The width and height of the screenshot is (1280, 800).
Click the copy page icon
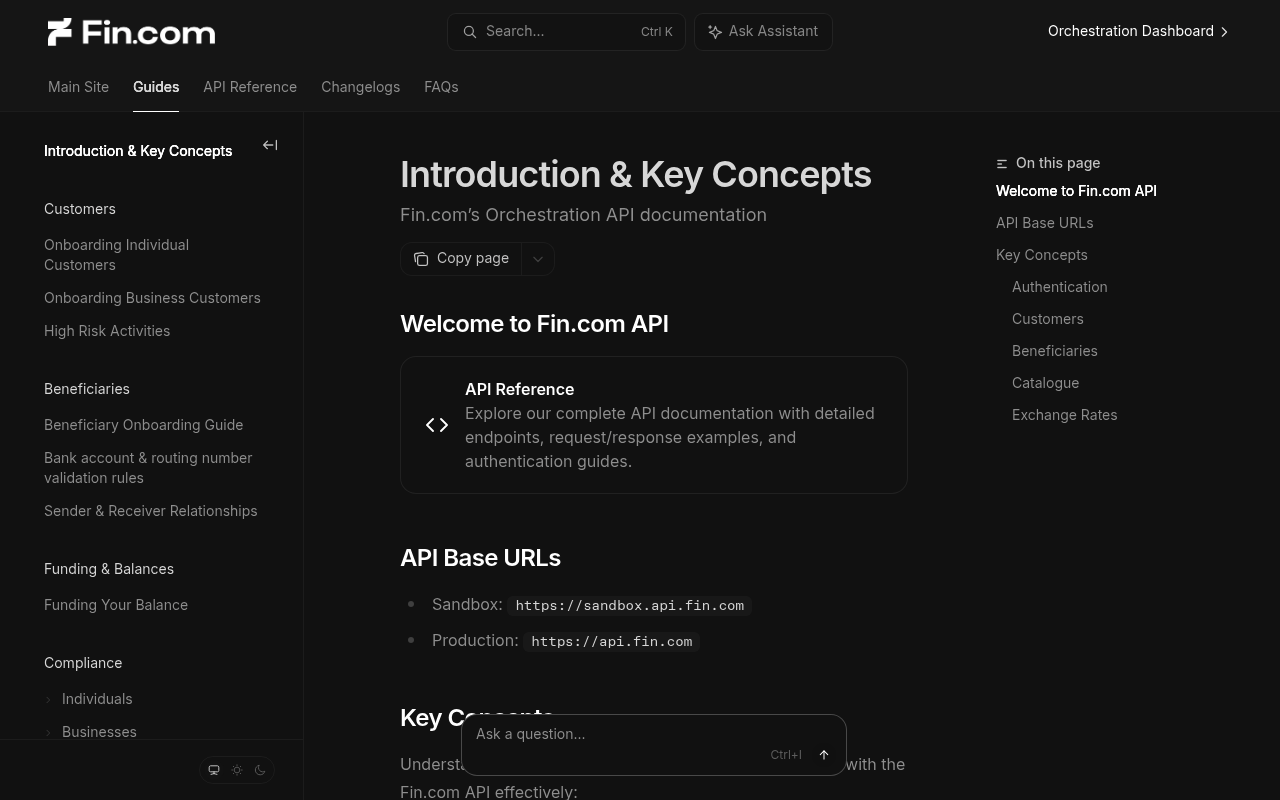(421, 259)
